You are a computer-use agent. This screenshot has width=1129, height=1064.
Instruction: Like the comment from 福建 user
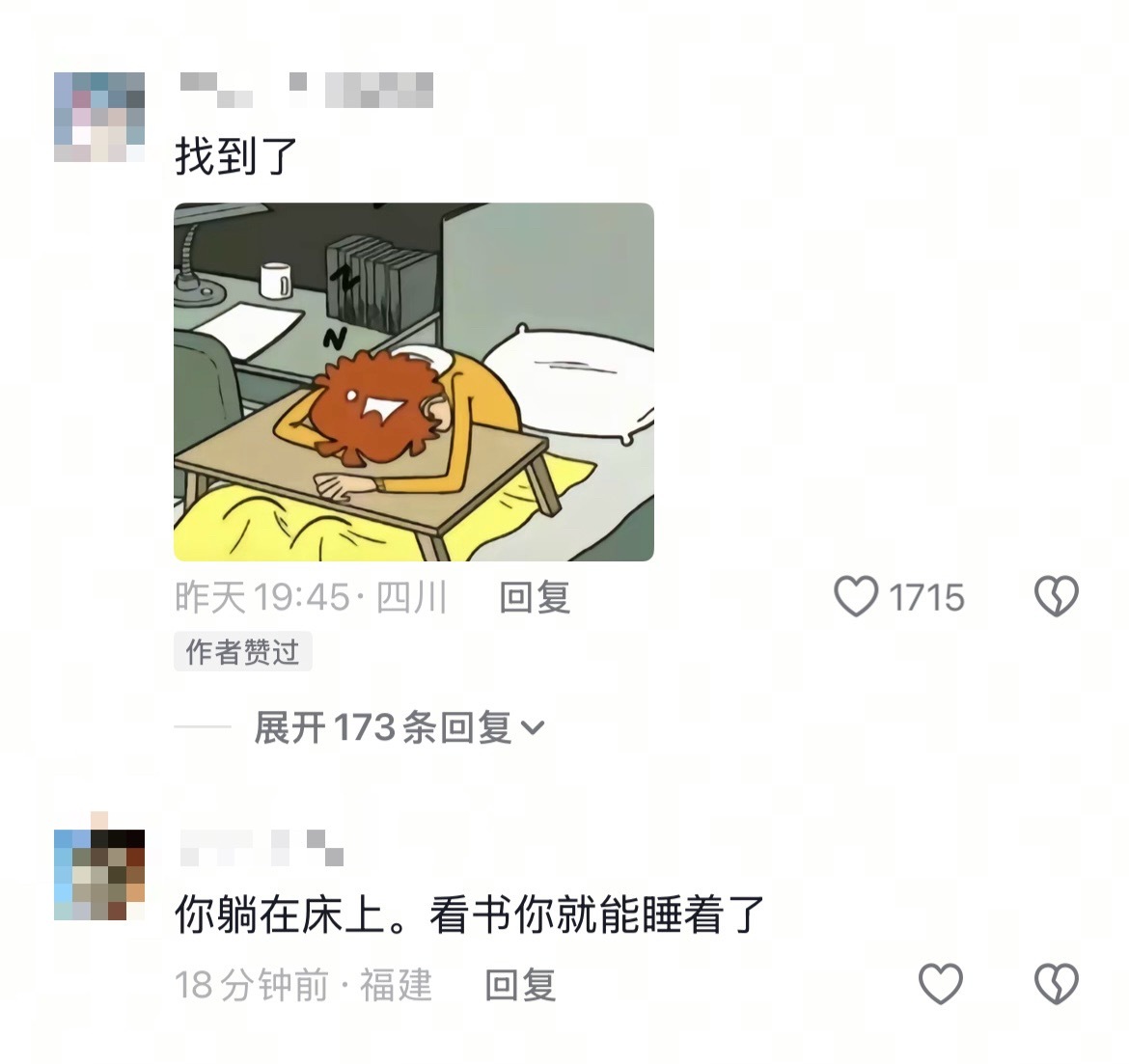coord(941,983)
